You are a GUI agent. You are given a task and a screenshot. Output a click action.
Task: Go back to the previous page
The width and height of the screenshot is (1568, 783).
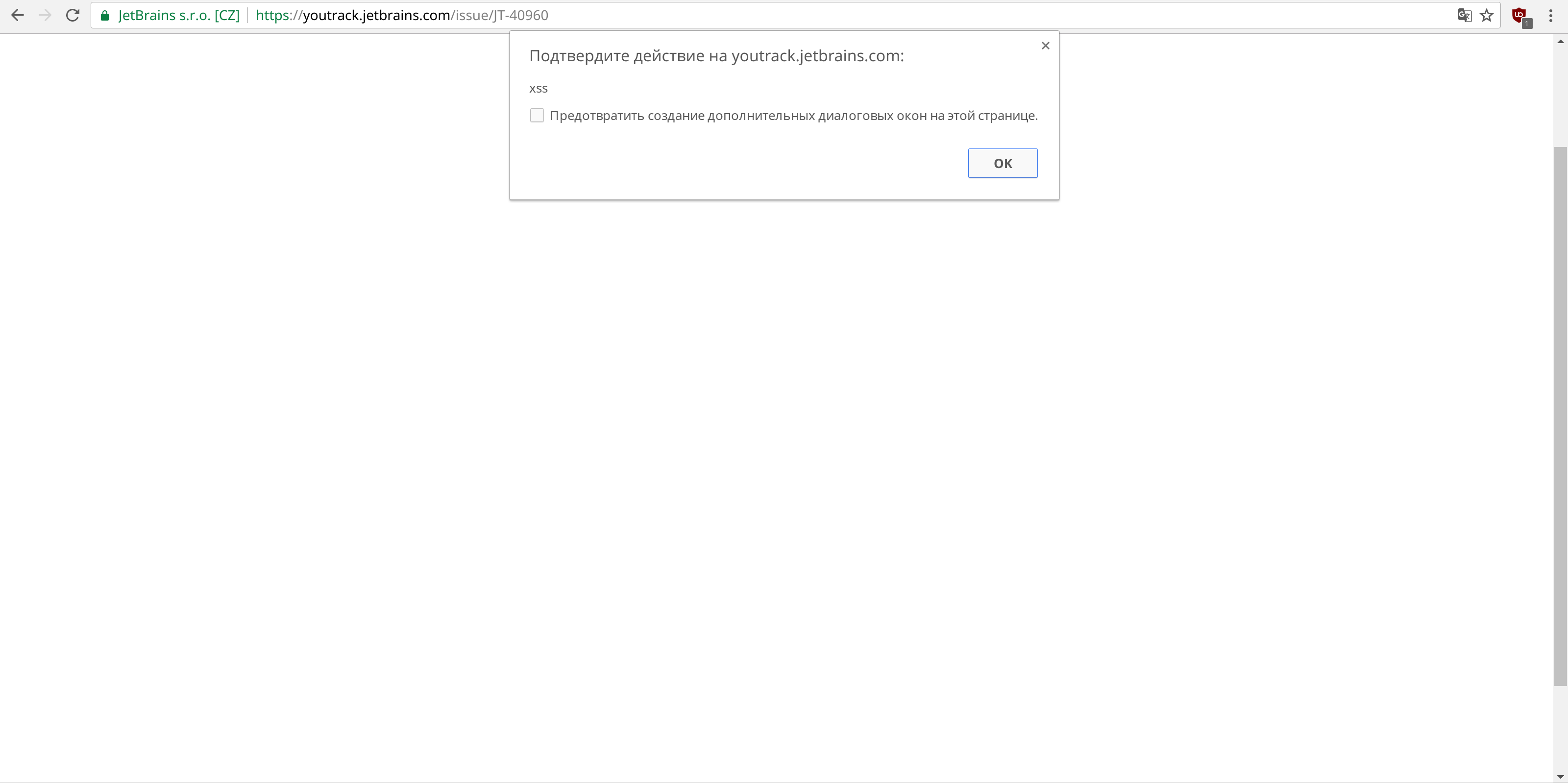[x=18, y=15]
